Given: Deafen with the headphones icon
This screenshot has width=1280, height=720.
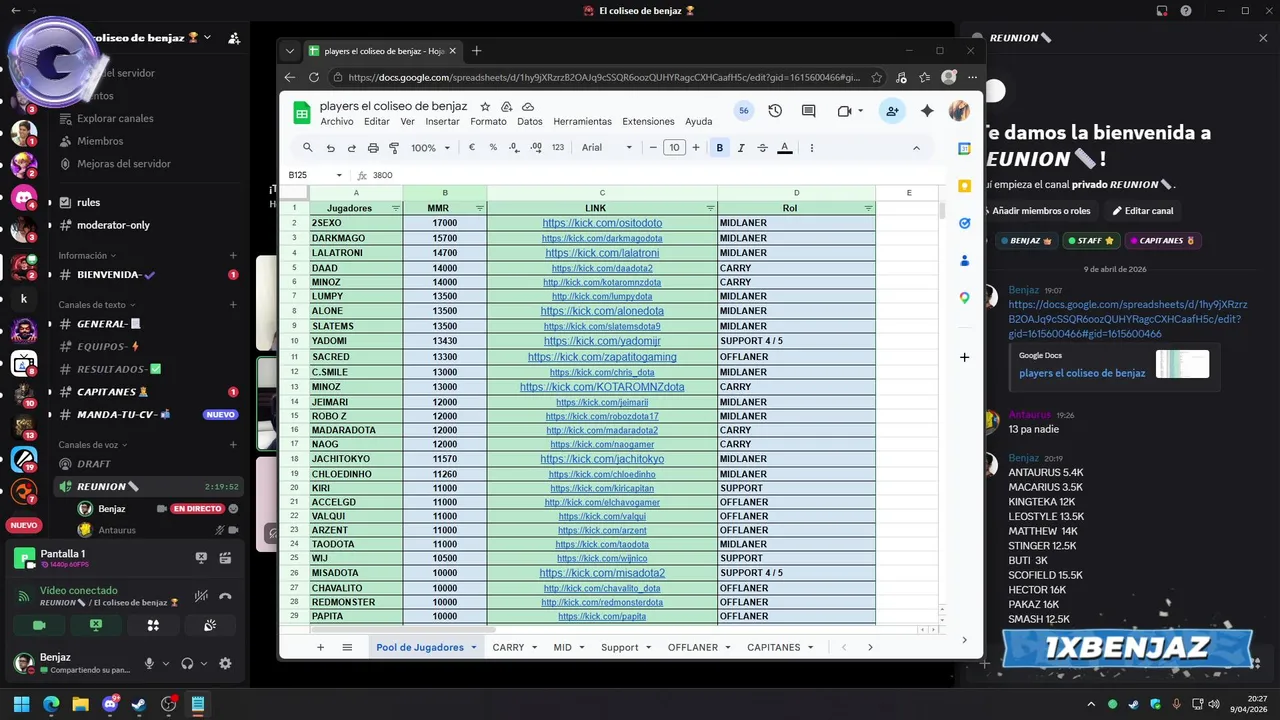Looking at the screenshot, I should (187, 663).
